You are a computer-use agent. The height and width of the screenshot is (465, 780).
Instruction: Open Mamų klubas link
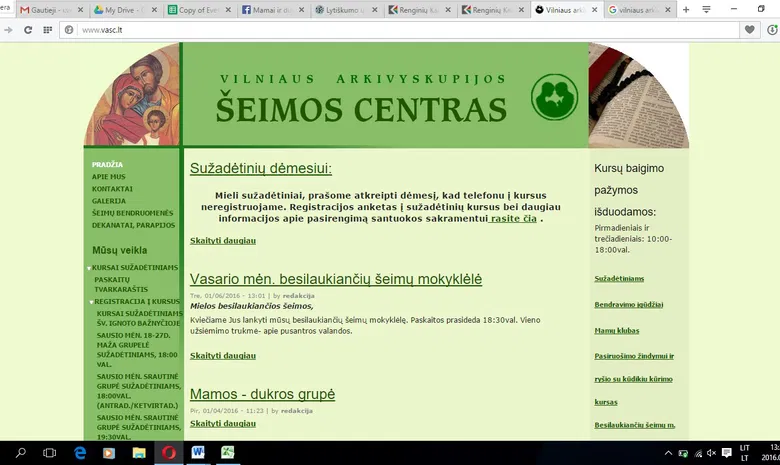[x=616, y=330]
